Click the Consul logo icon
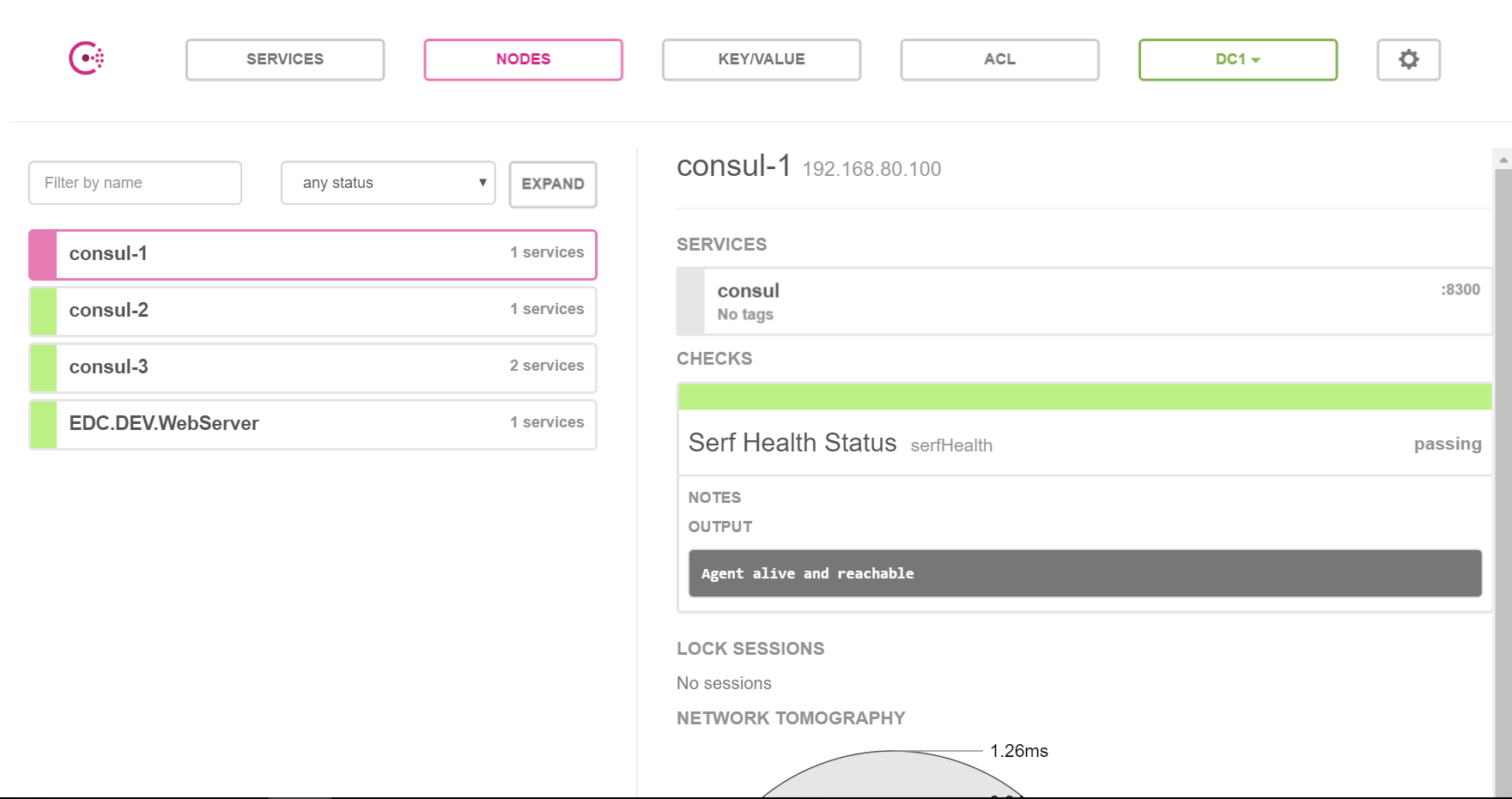 (86, 58)
